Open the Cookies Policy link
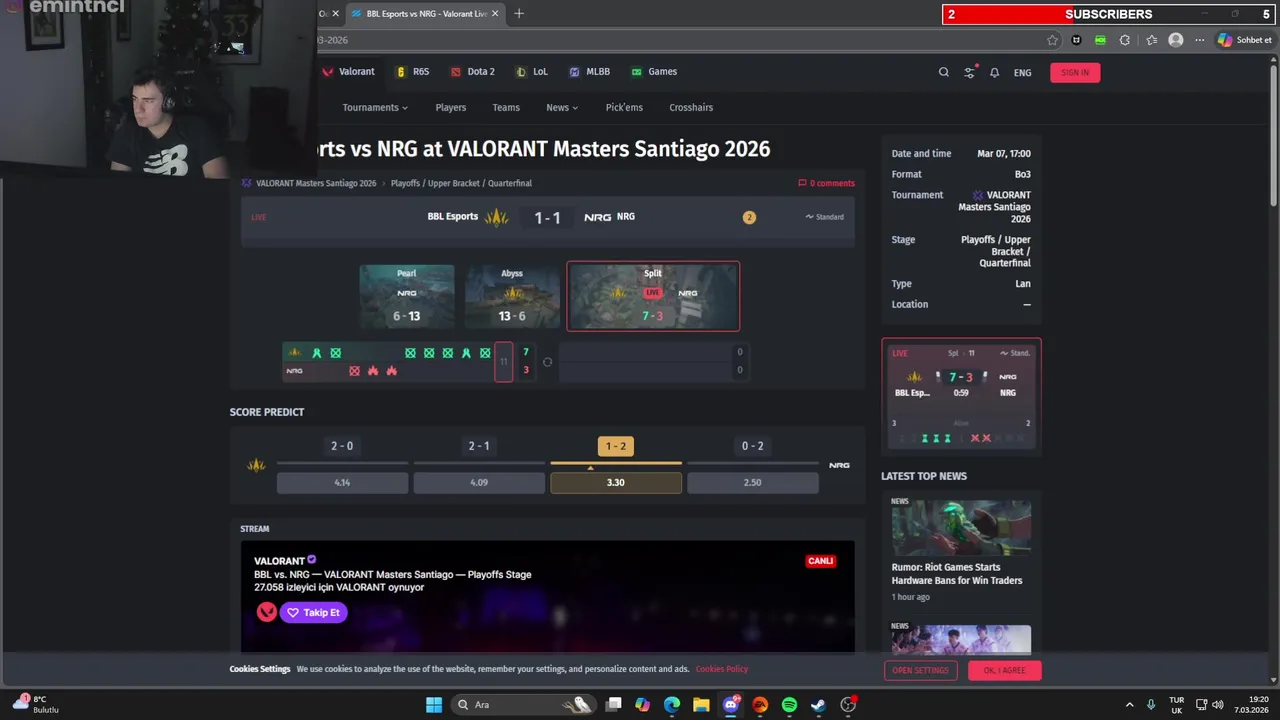 [722, 669]
